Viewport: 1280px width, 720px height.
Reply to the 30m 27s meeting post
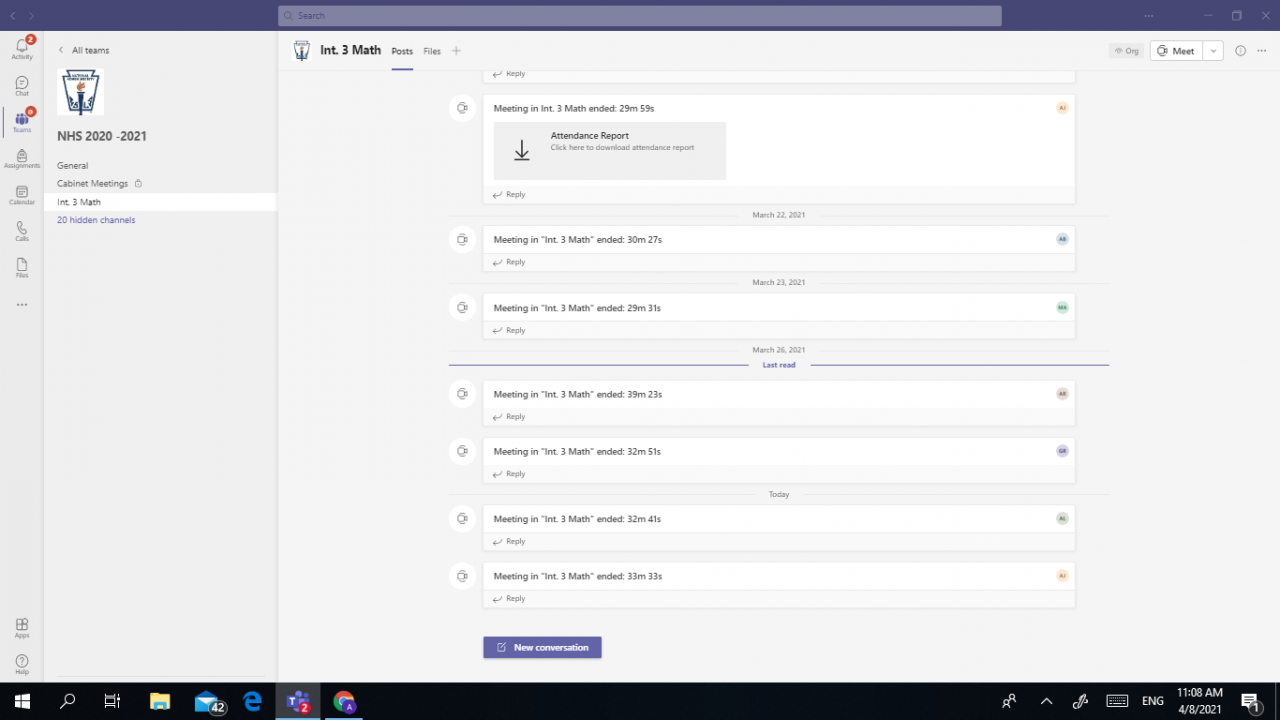(x=509, y=262)
